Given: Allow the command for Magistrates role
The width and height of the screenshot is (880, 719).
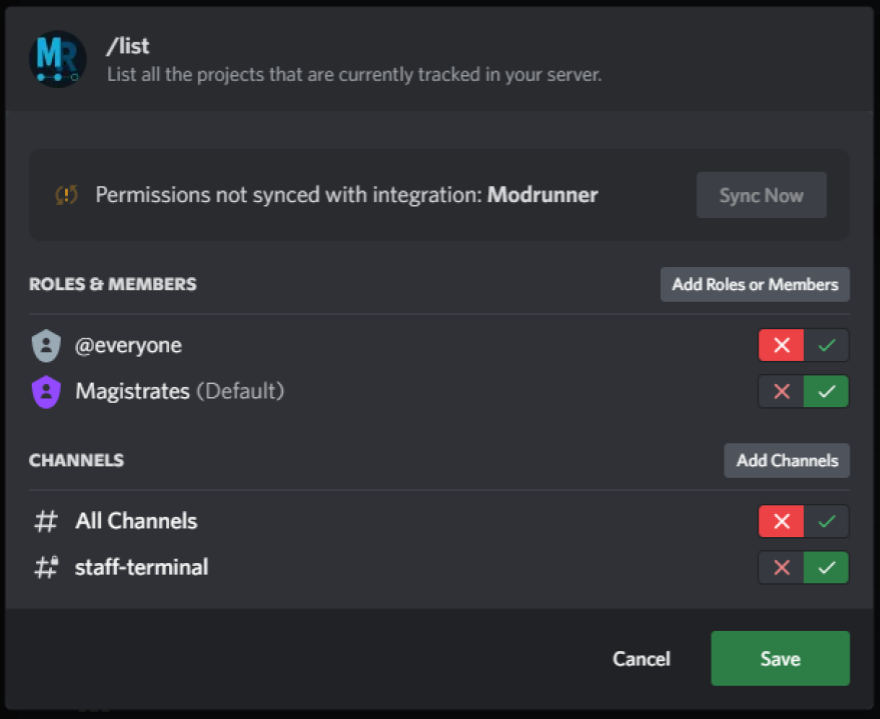Looking at the screenshot, I should coord(827,392).
